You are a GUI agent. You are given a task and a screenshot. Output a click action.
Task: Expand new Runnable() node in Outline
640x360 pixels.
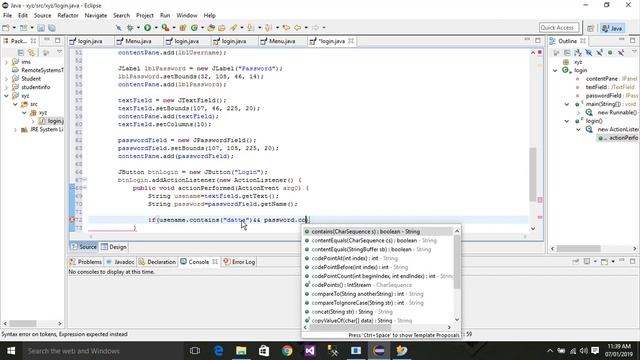click(578, 113)
